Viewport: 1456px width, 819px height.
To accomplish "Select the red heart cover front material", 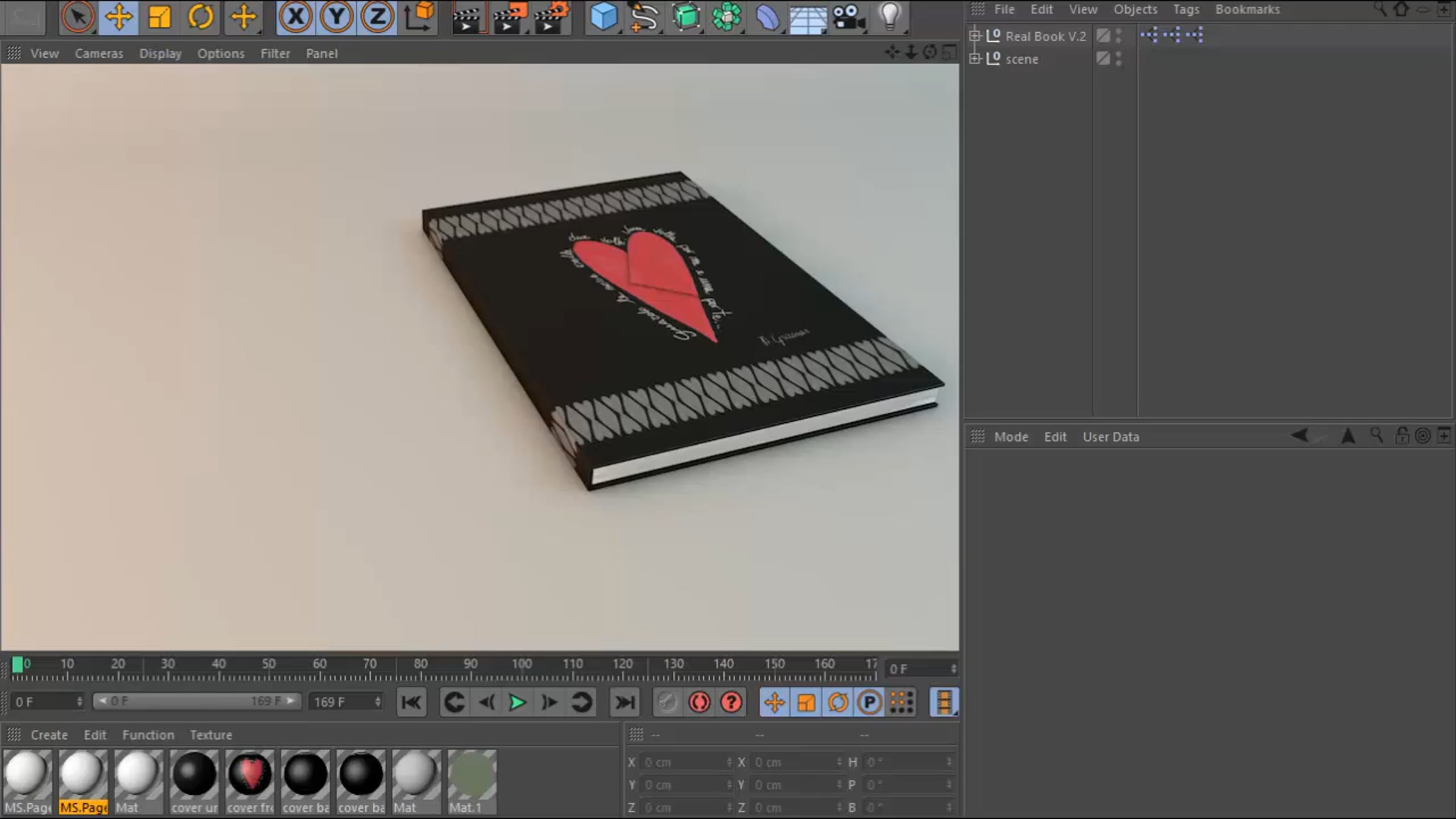I will 250,775.
